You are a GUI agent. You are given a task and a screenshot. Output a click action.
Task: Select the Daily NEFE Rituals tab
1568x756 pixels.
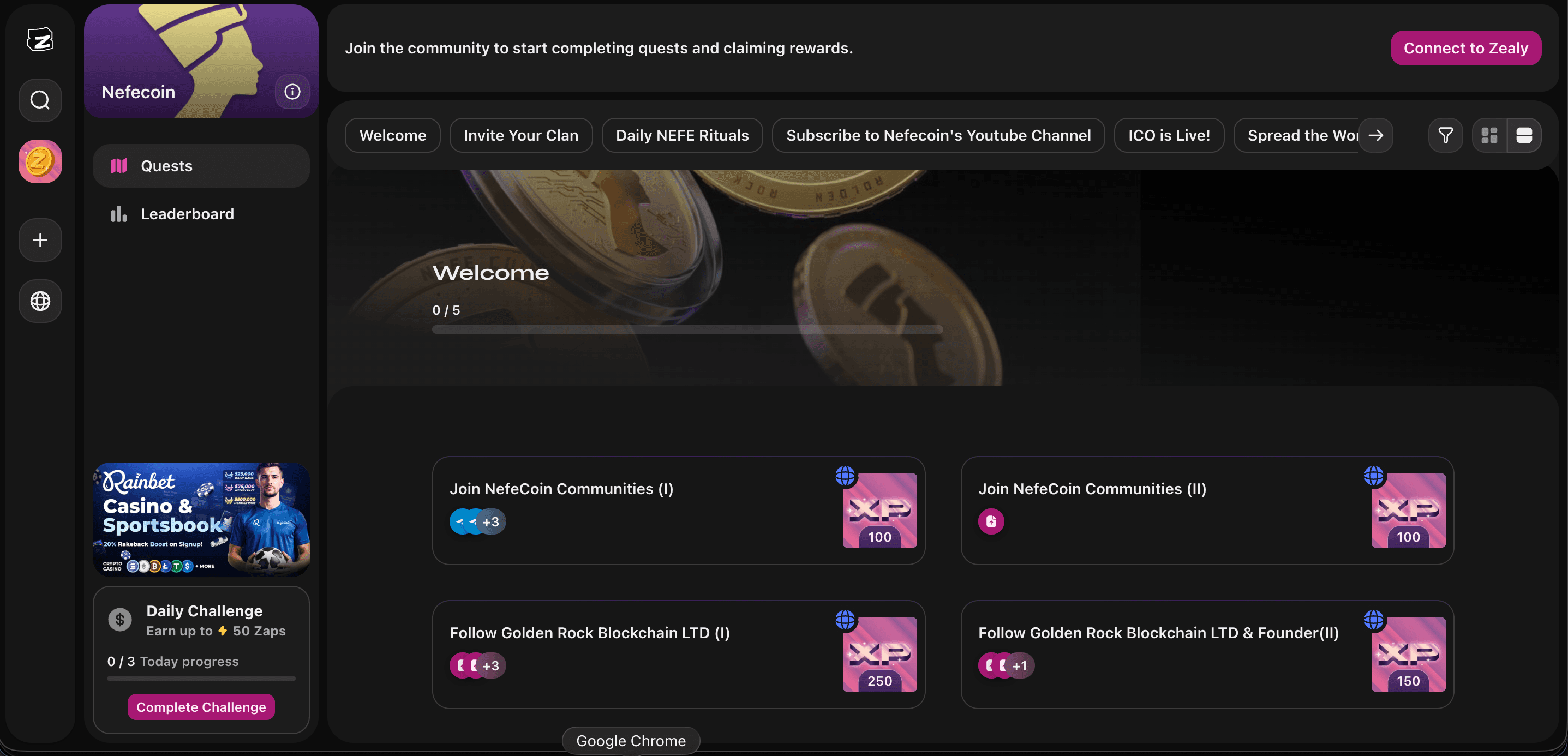[683, 135]
